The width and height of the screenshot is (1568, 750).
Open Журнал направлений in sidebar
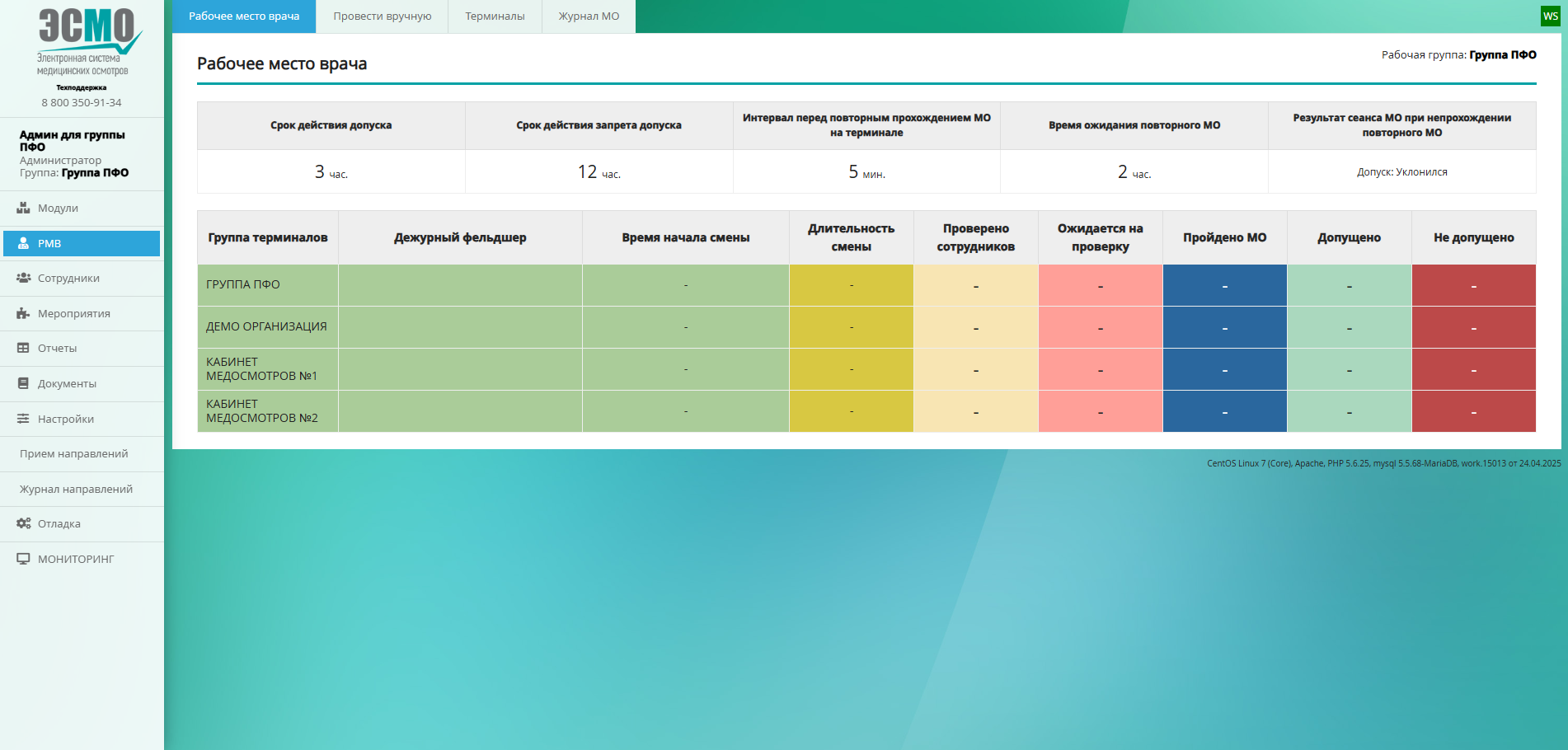(x=76, y=490)
